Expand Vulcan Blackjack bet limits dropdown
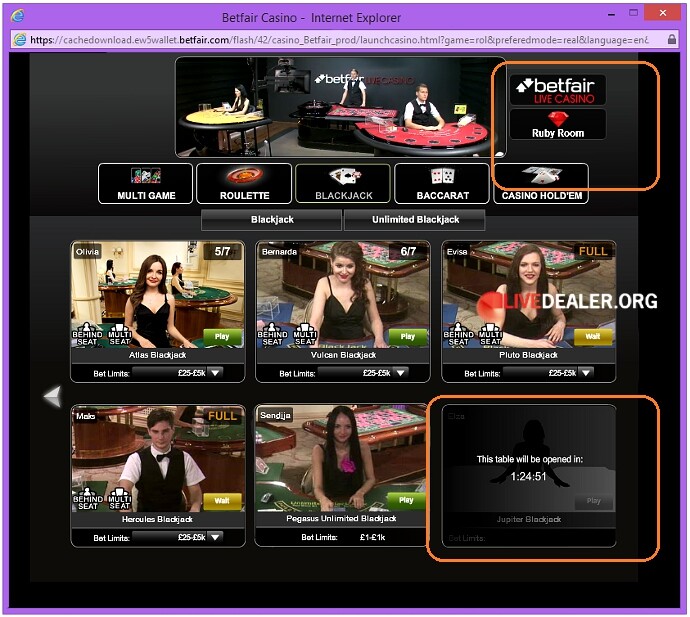The image size is (690, 617). [x=401, y=373]
